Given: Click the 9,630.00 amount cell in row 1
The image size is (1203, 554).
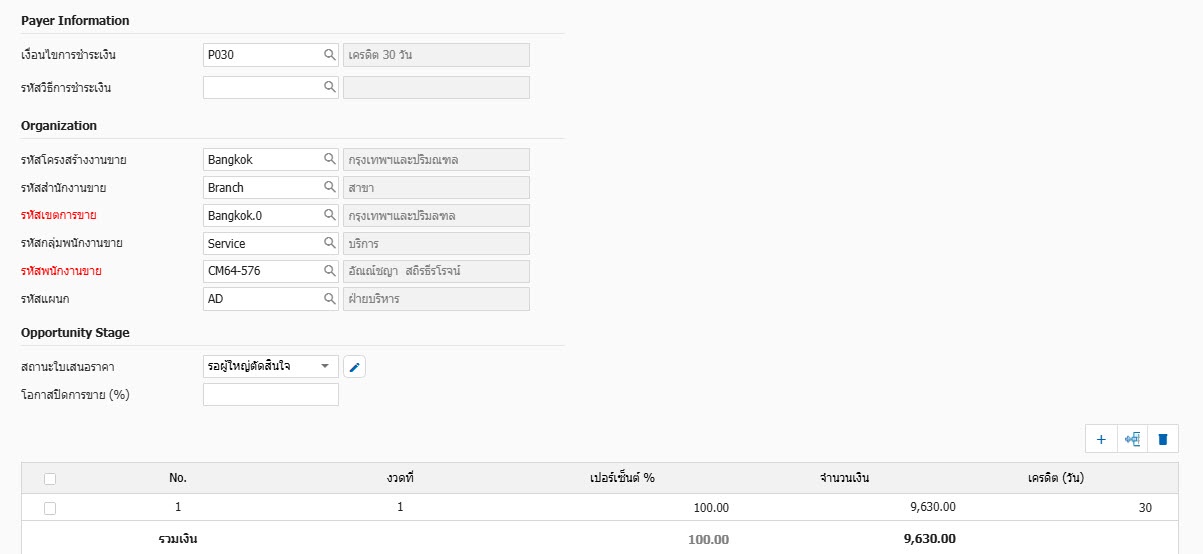Looking at the screenshot, I should [932, 508].
